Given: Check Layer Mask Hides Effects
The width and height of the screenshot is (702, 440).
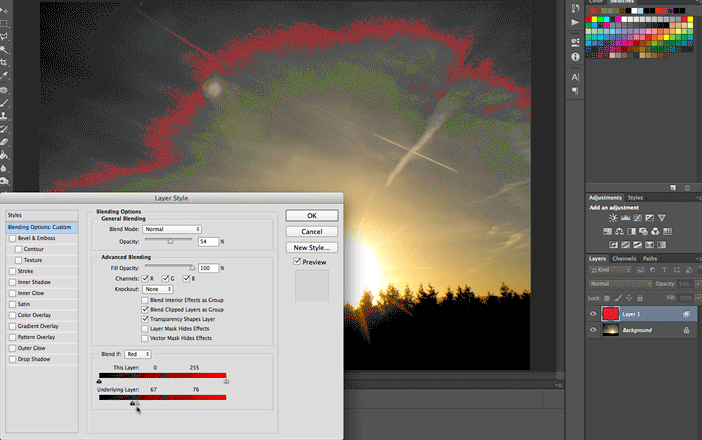Looking at the screenshot, I should [x=145, y=329].
